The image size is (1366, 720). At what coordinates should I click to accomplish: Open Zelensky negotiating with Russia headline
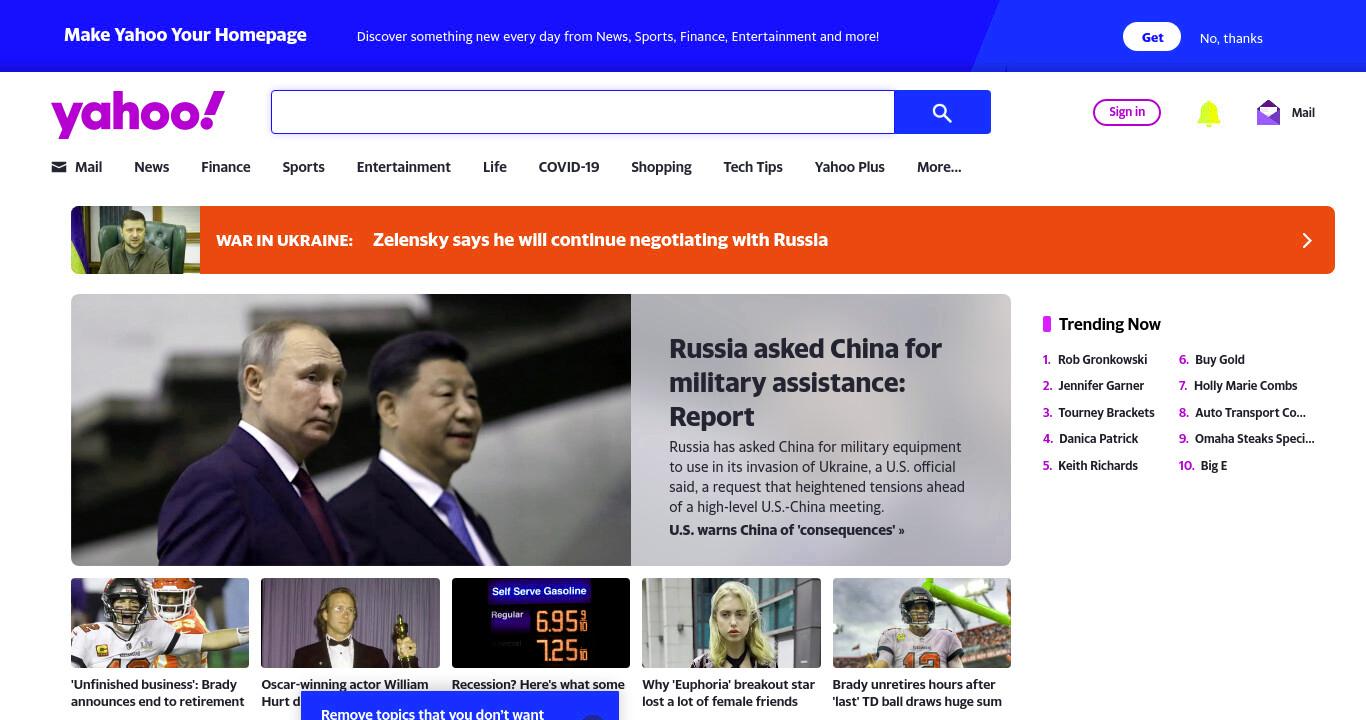coord(600,240)
